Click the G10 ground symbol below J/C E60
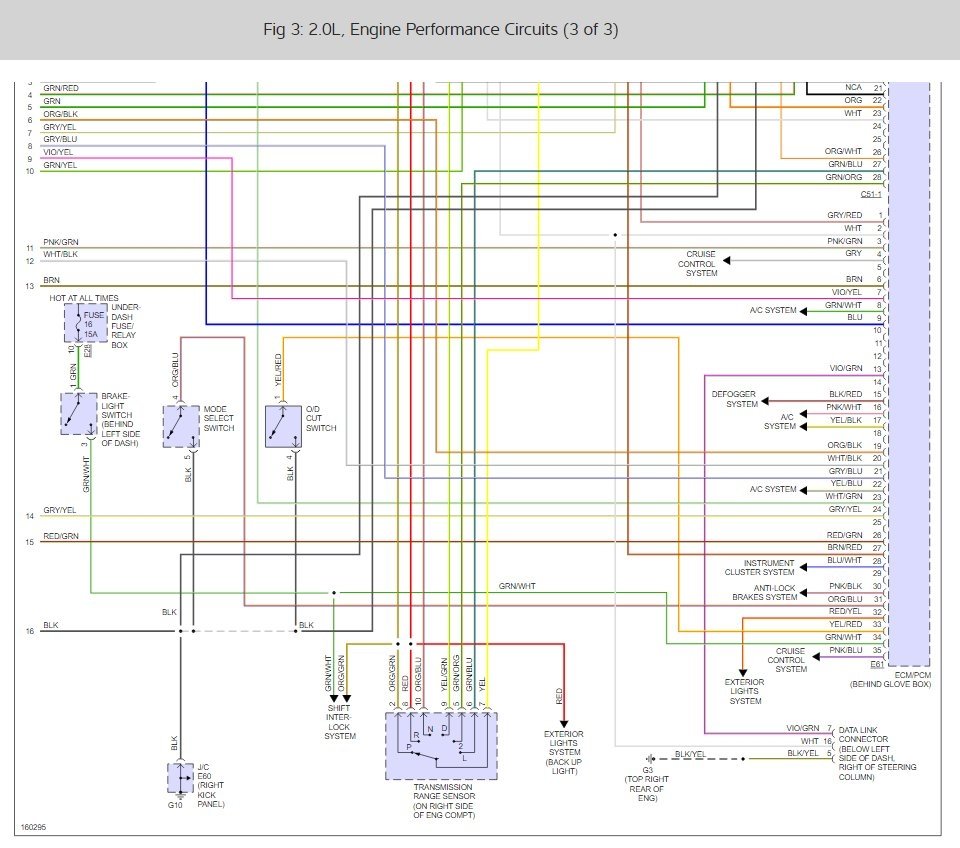The width and height of the screenshot is (960, 848). coord(180,797)
